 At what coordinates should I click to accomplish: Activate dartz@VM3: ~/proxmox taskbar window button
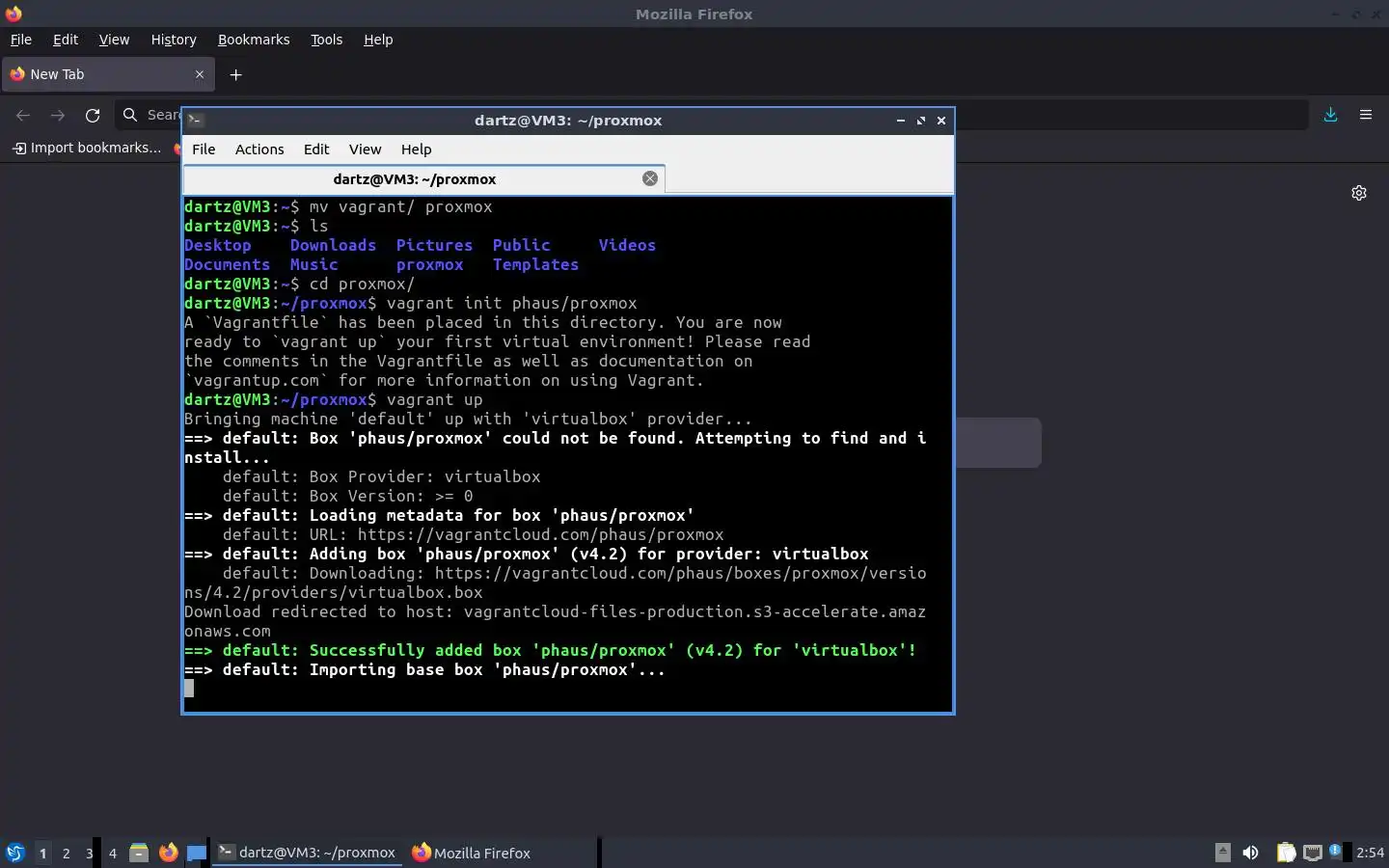pos(307,853)
